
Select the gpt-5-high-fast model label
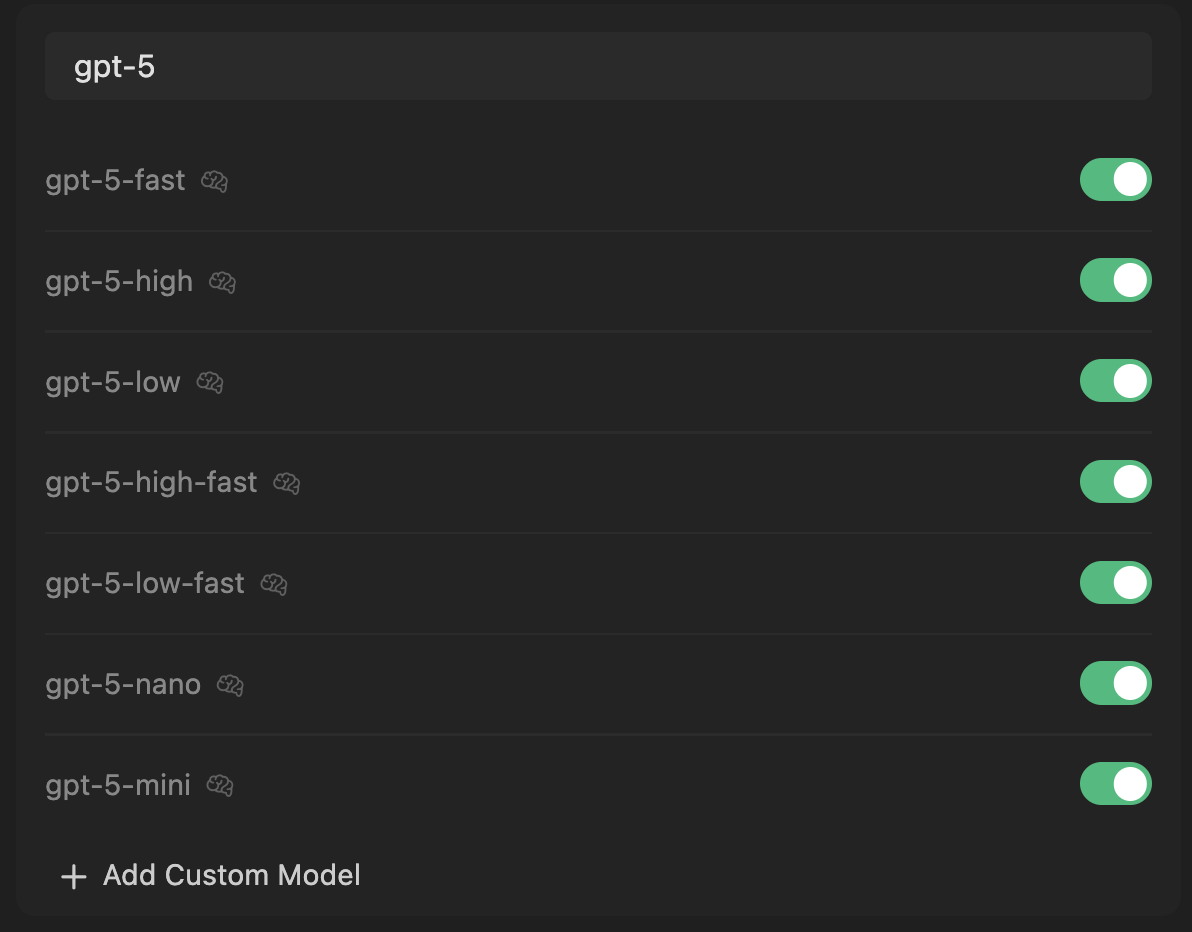151,483
